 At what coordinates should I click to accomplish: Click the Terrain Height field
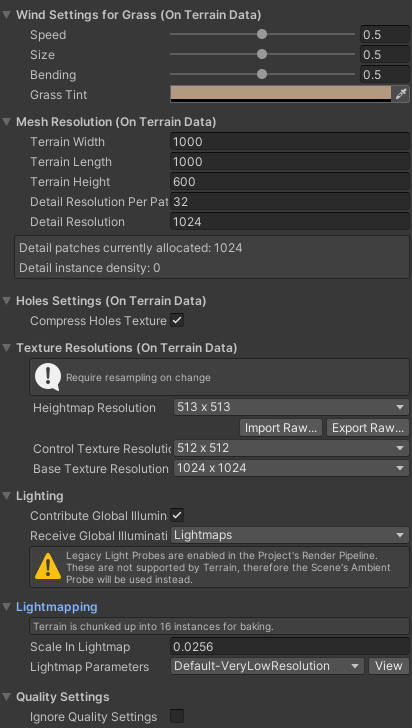click(x=290, y=182)
